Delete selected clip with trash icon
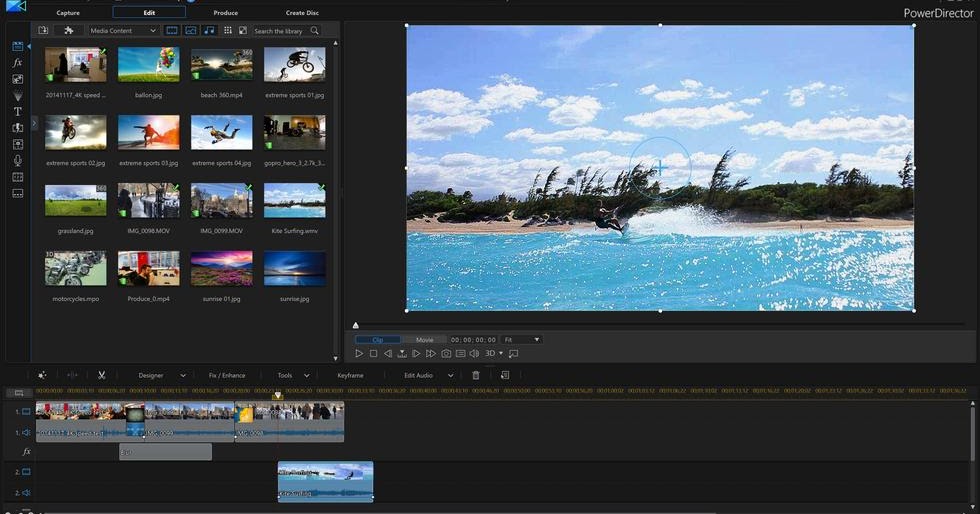The height and width of the screenshot is (514, 980). pos(476,375)
